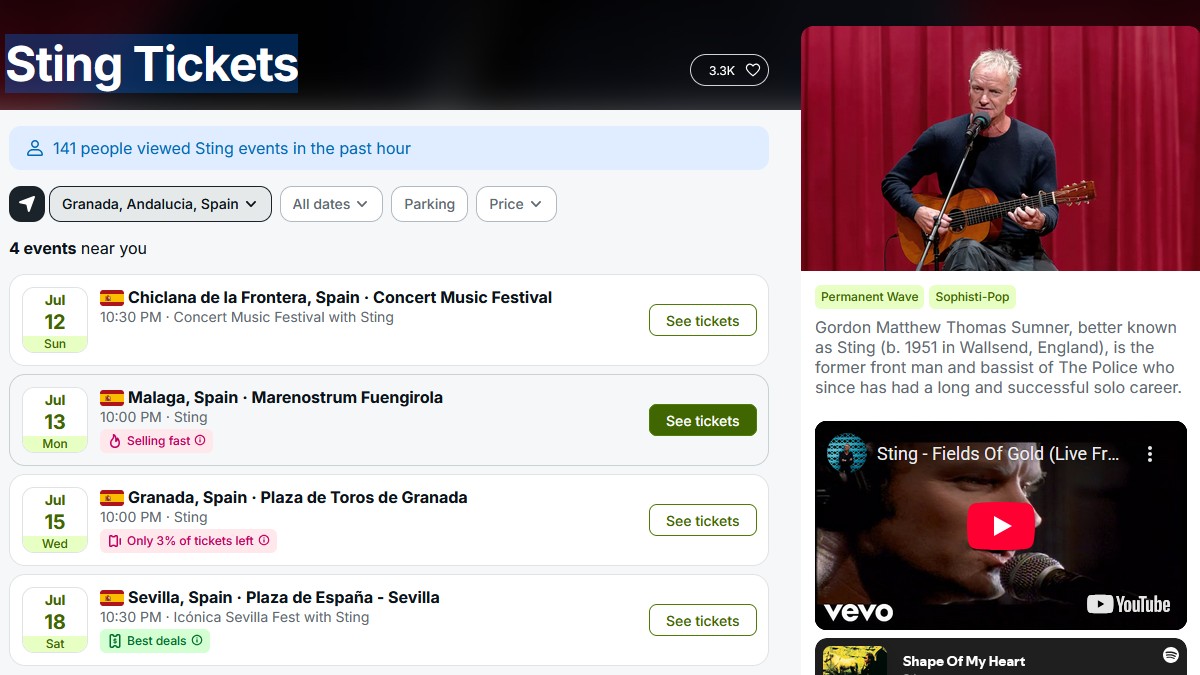Screen dimensions: 1200x675
Task: Toggle the Parking filter
Action: tap(429, 204)
